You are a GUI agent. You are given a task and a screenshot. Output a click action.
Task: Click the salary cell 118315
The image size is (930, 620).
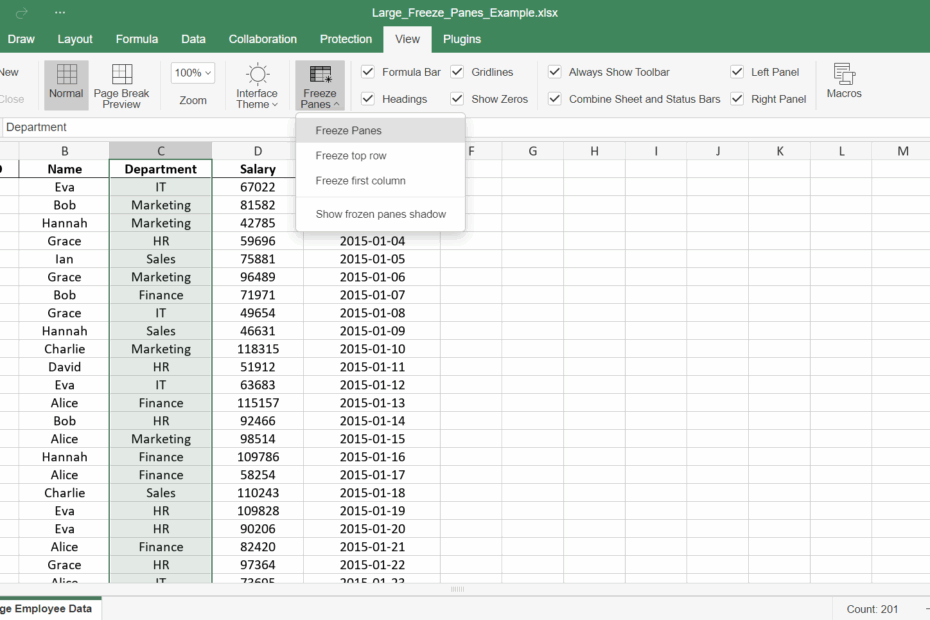[x=257, y=349]
